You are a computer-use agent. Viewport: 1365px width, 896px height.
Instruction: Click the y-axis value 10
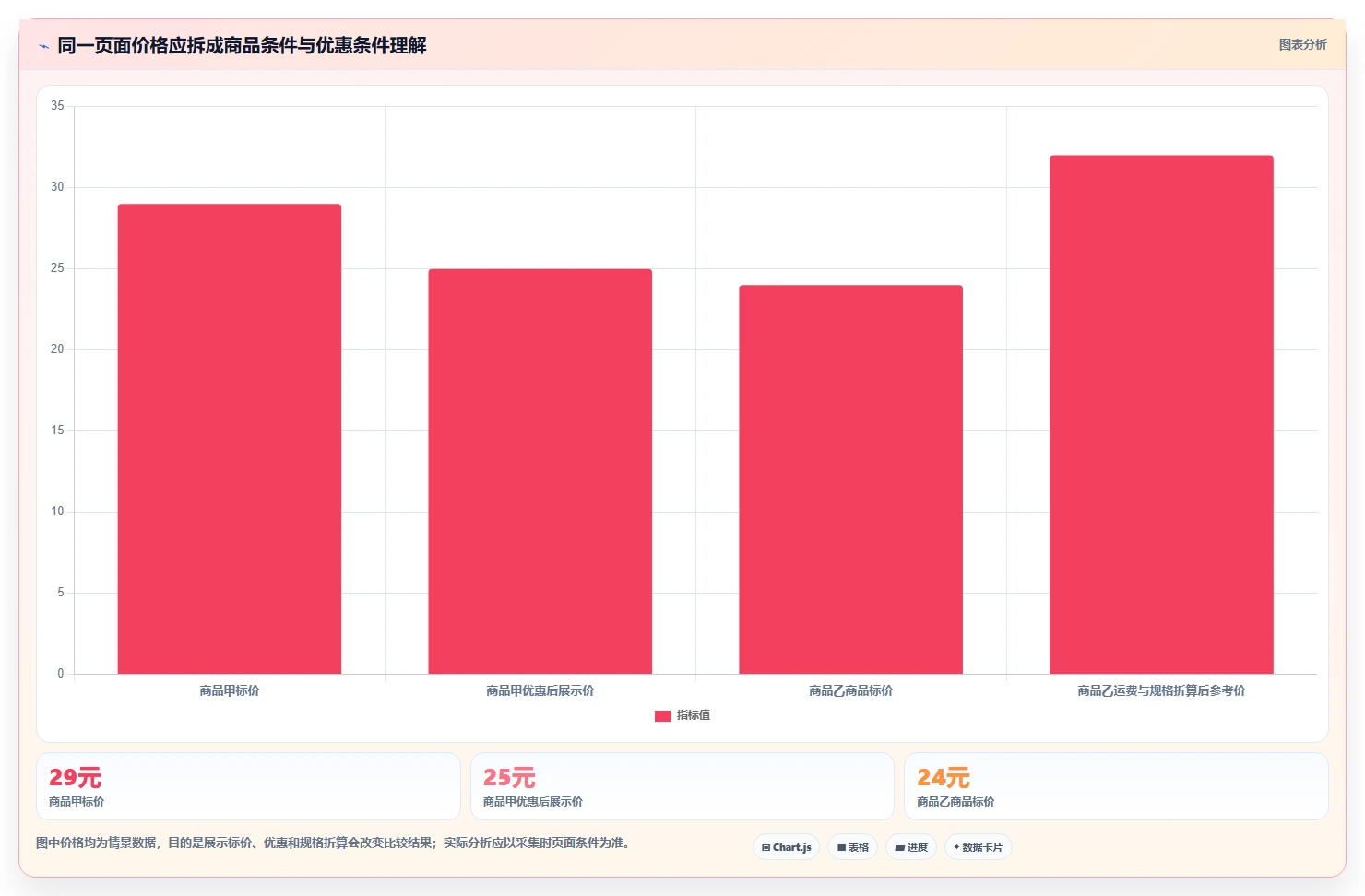pyautogui.click(x=57, y=512)
